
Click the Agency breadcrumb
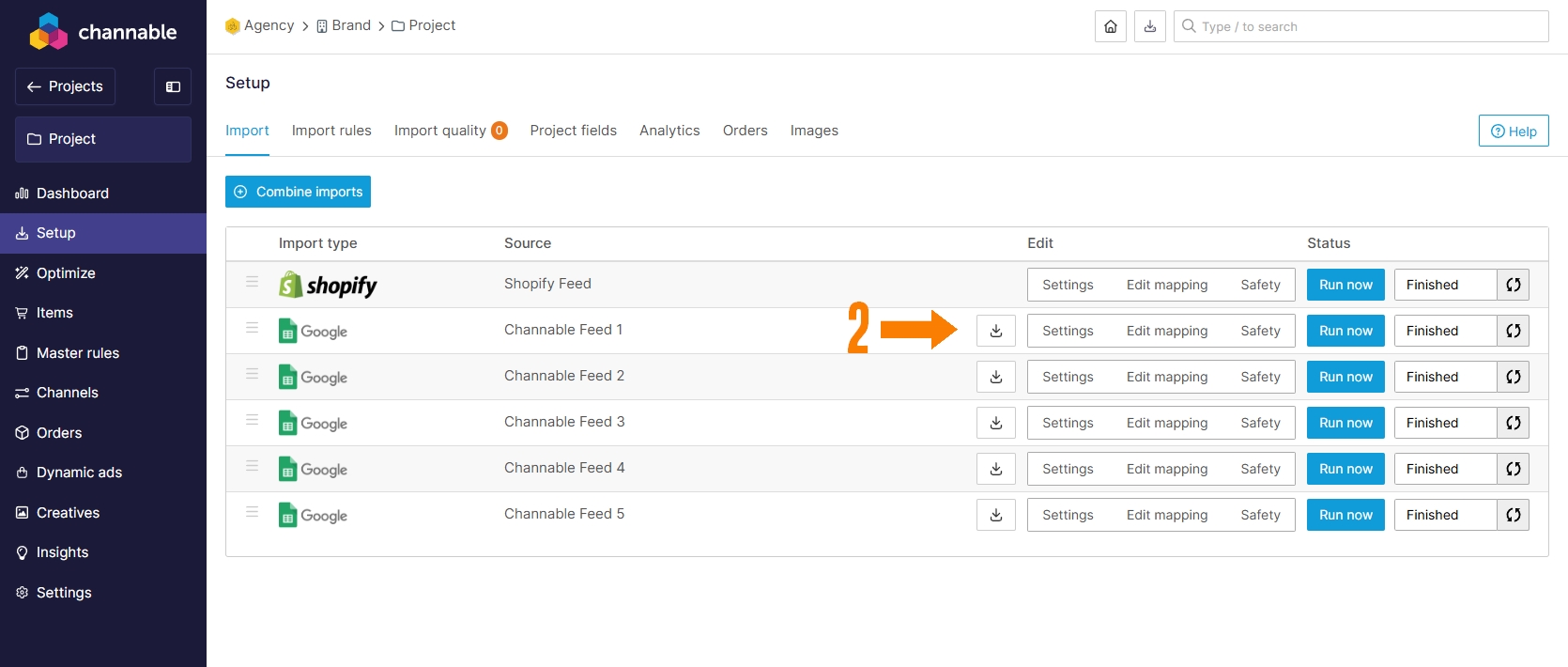point(260,25)
